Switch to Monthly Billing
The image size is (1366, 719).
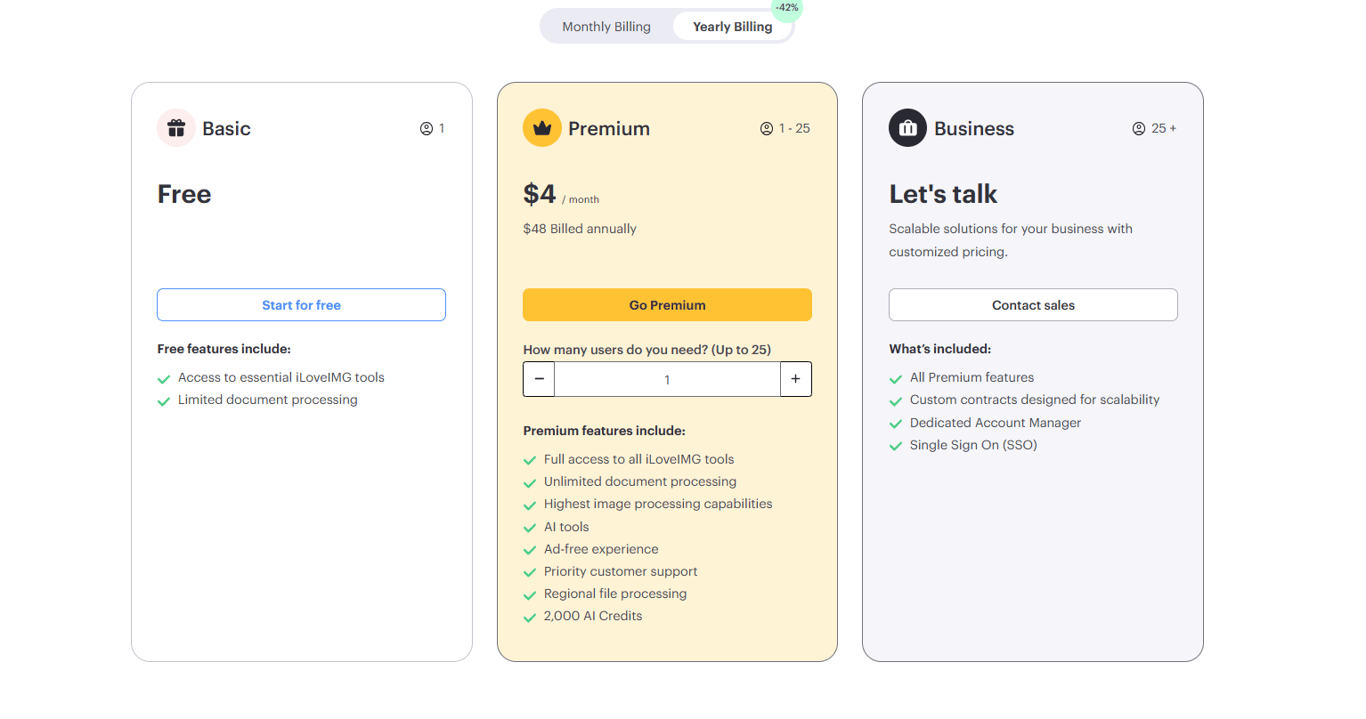click(x=606, y=26)
